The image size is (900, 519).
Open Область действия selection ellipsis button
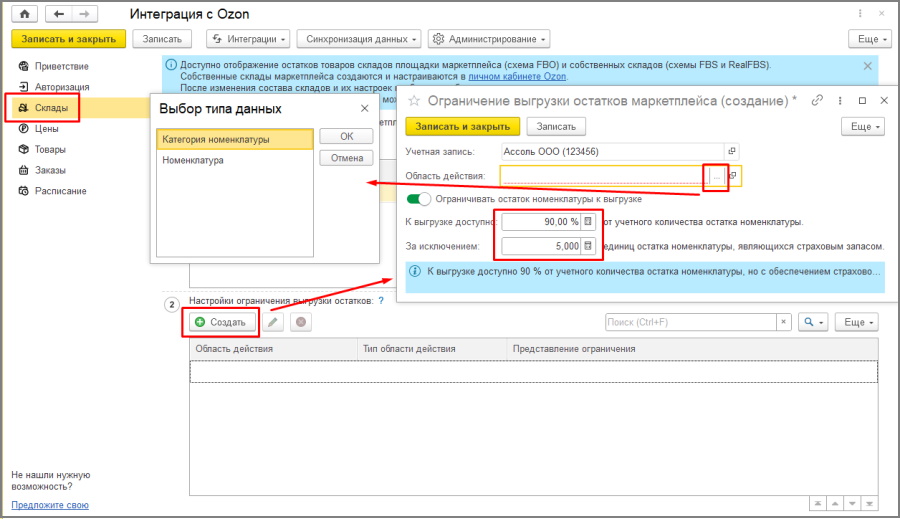click(716, 177)
